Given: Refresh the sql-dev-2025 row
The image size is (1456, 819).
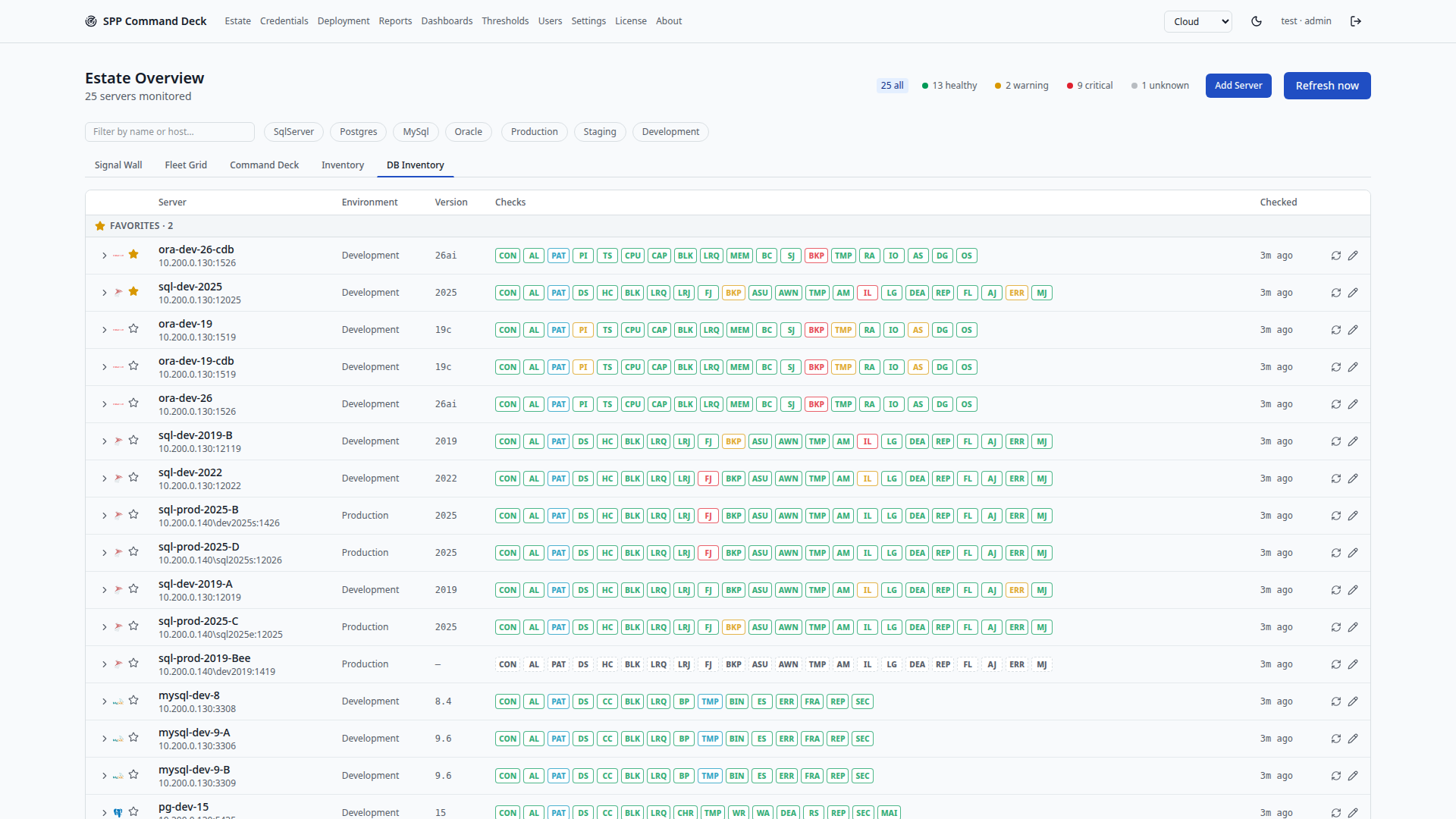Looking at the screenshot, I should pos(1336,293).
